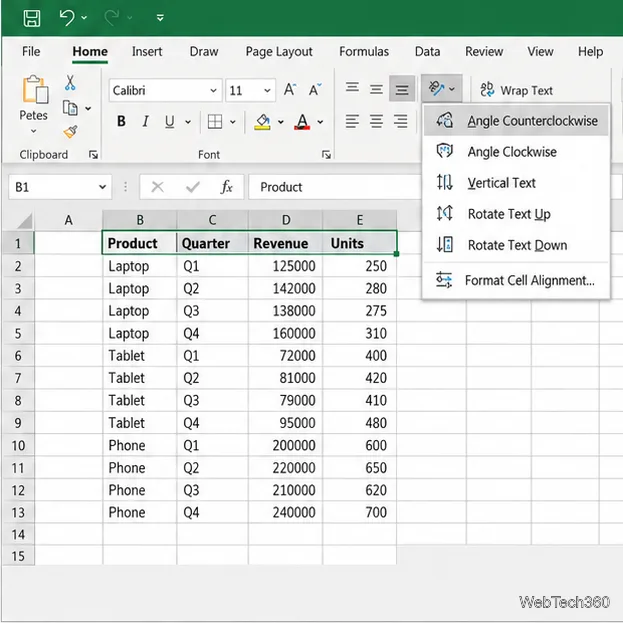Open the Fill Color dropdown arrow
The width and height of the screenshot is (623, 623).
pos(281,122)
